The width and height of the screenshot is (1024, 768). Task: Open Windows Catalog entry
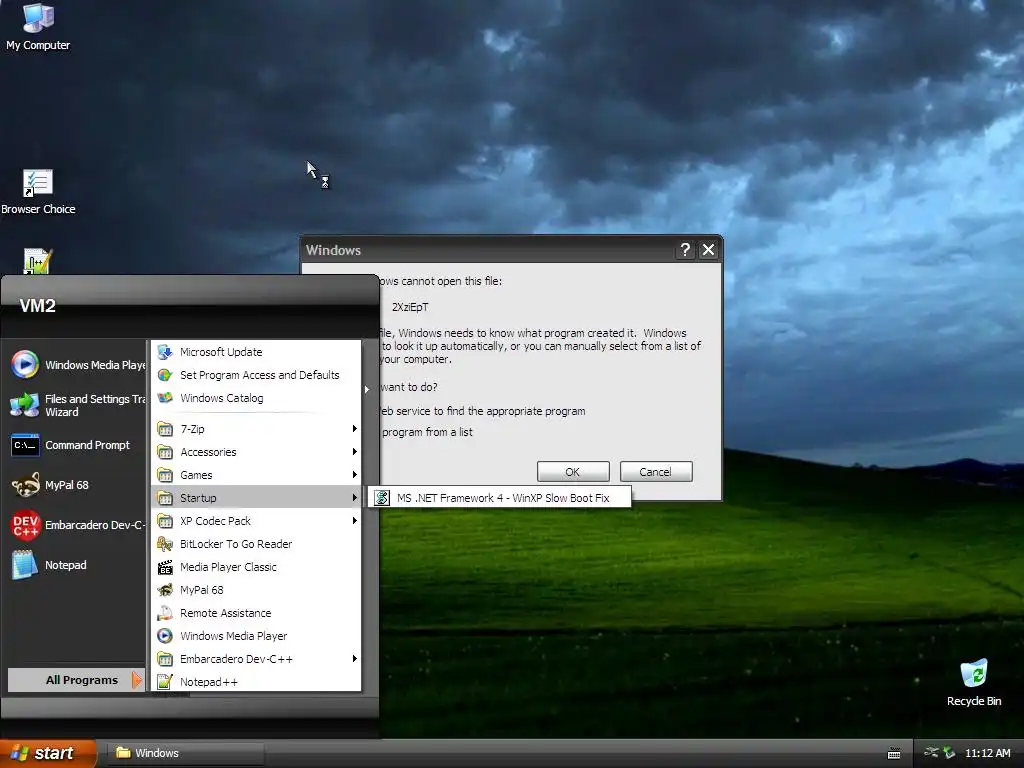[256, 398]
